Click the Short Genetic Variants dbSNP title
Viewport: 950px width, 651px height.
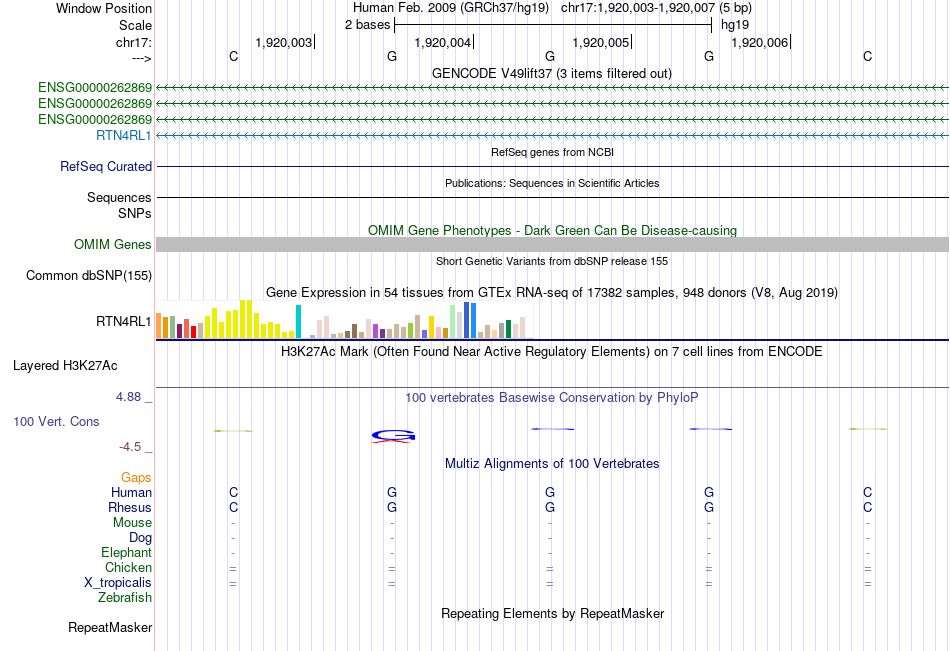point(552,261)
